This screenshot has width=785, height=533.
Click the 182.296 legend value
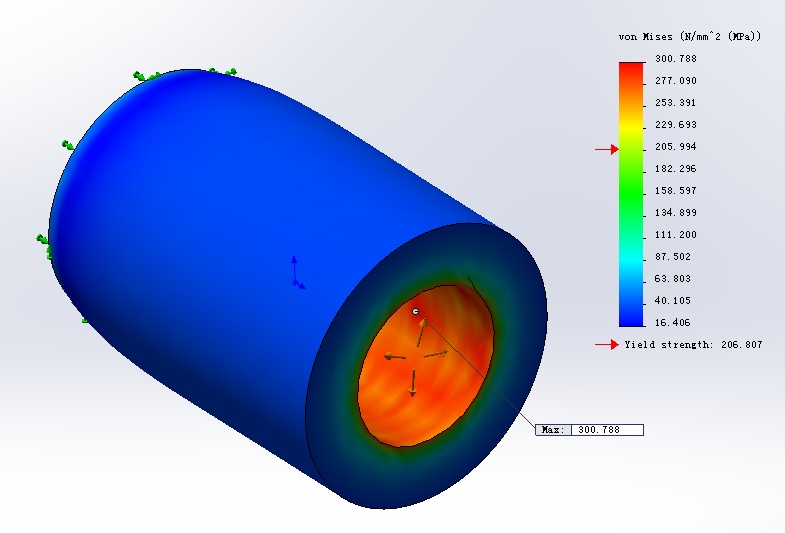[x=676, y=169]
